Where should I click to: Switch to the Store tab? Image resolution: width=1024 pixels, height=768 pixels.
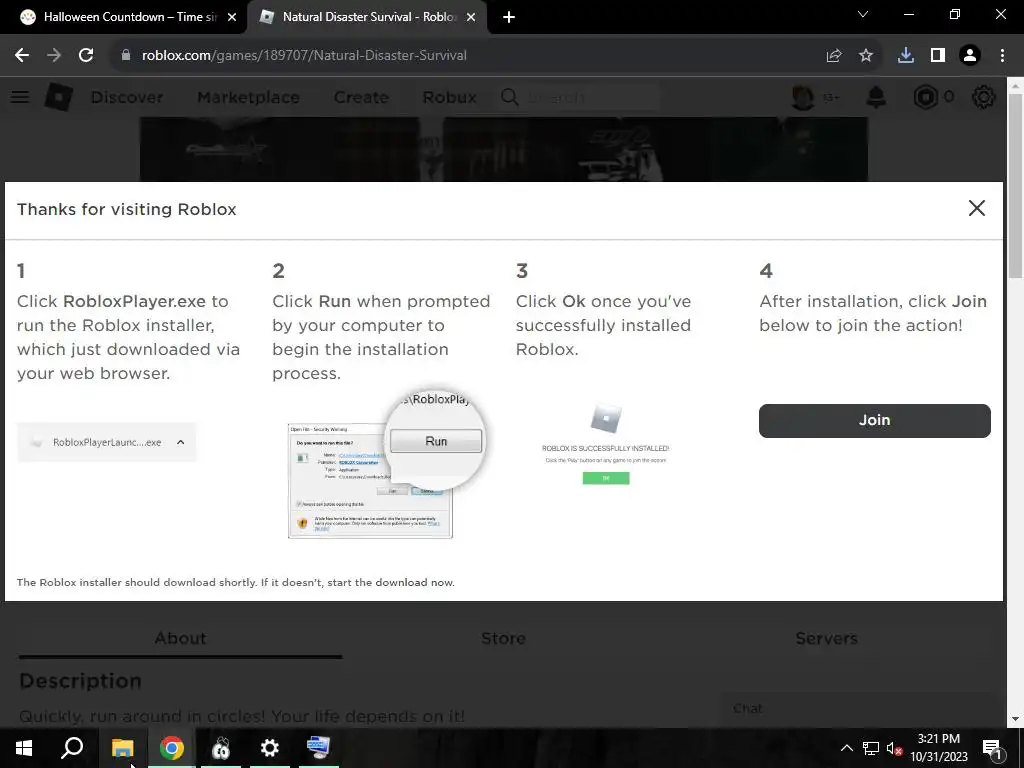(x=504, y=638)
